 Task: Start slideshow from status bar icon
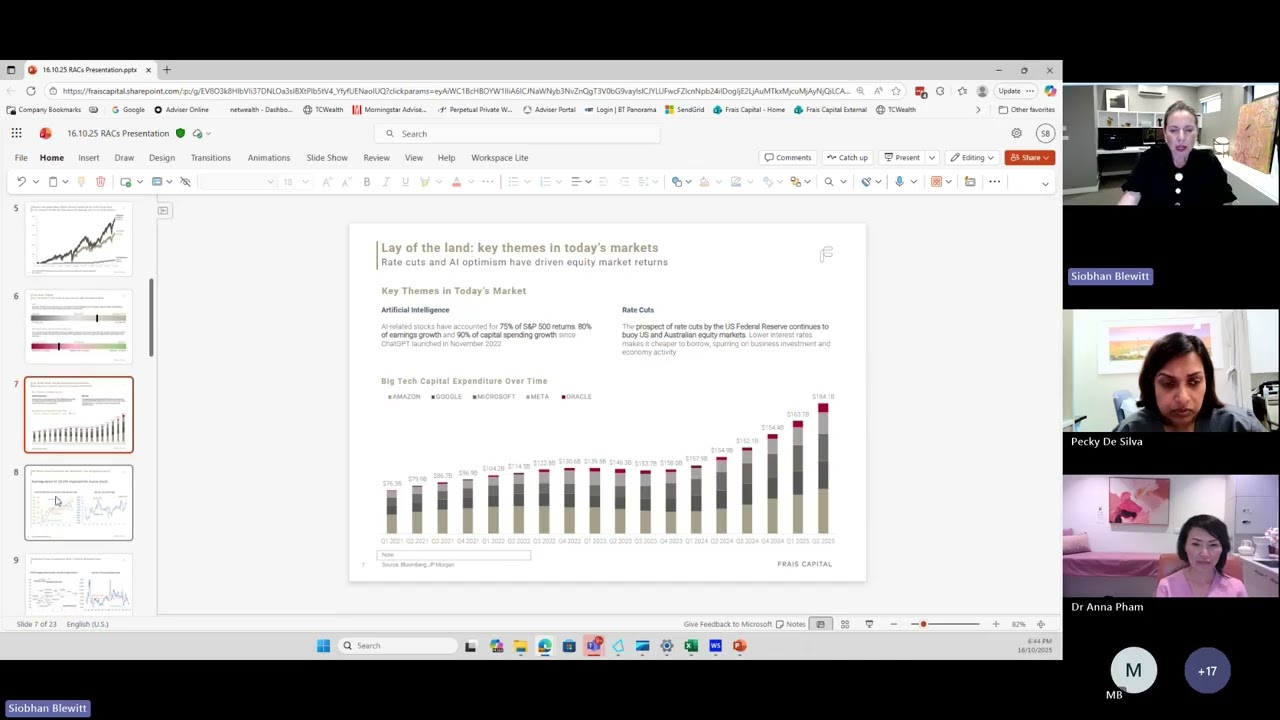point(869,624)
